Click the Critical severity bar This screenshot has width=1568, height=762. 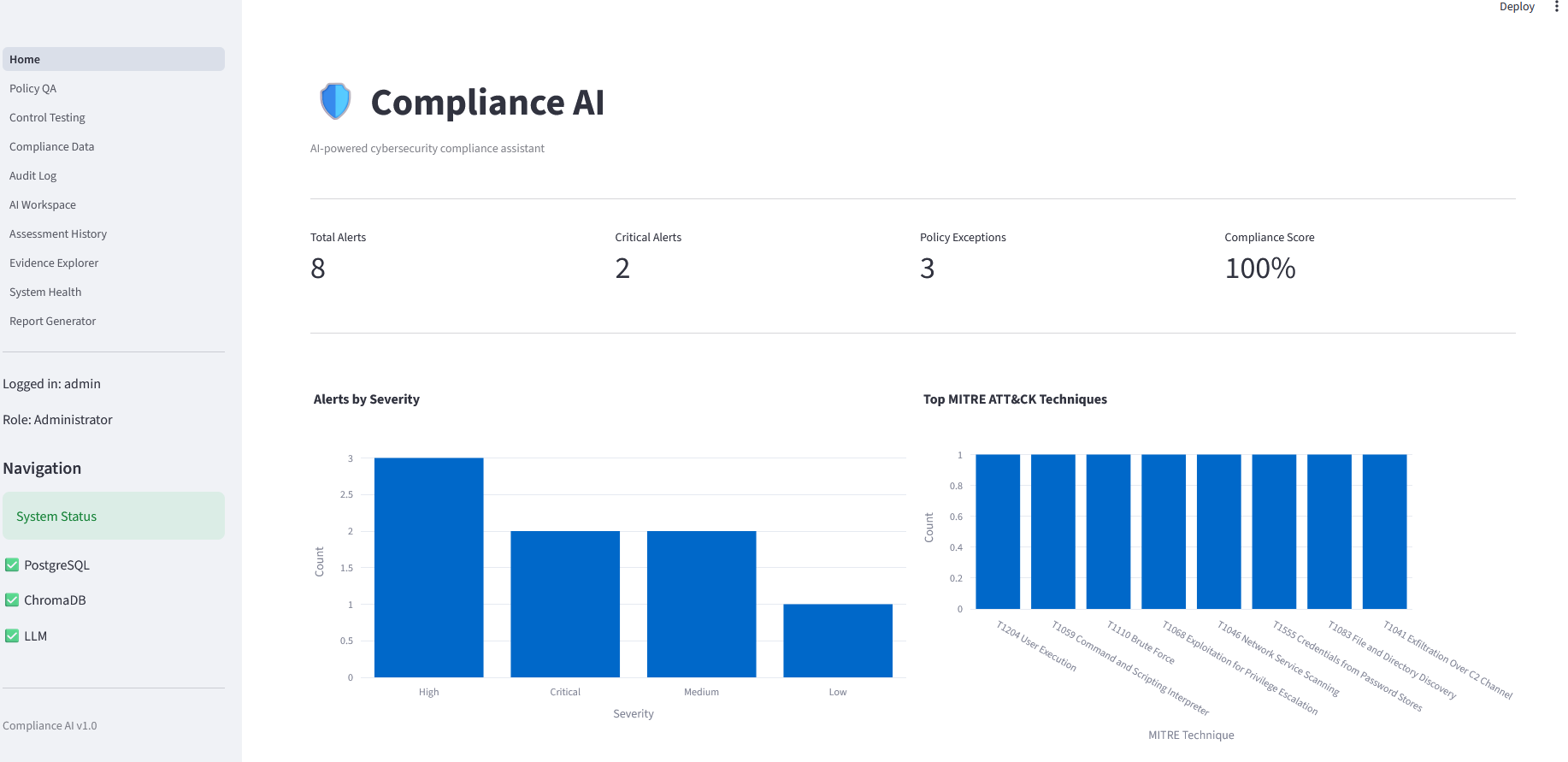click(565, 605)
